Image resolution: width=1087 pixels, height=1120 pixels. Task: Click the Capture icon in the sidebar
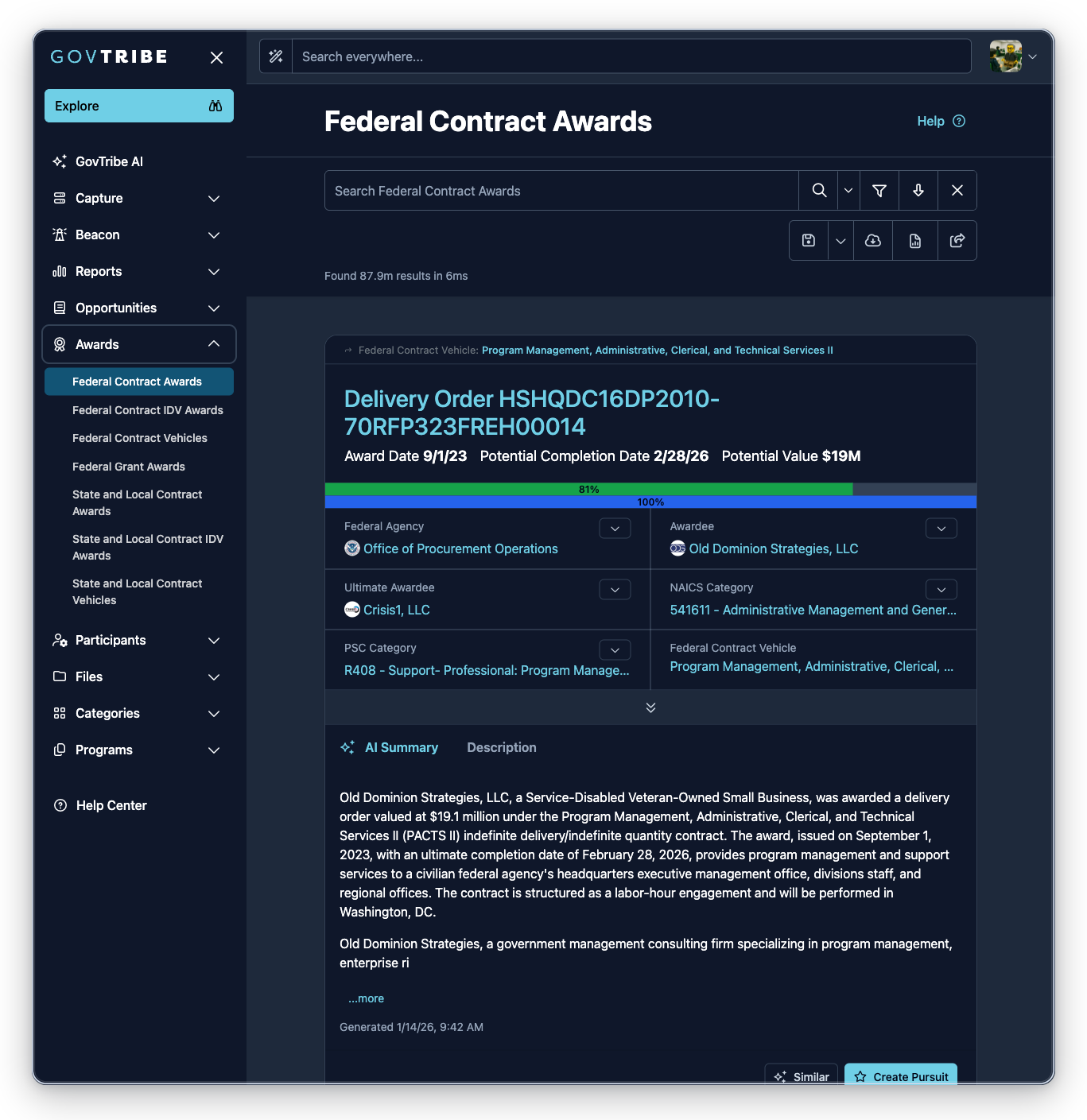[60, 198]
